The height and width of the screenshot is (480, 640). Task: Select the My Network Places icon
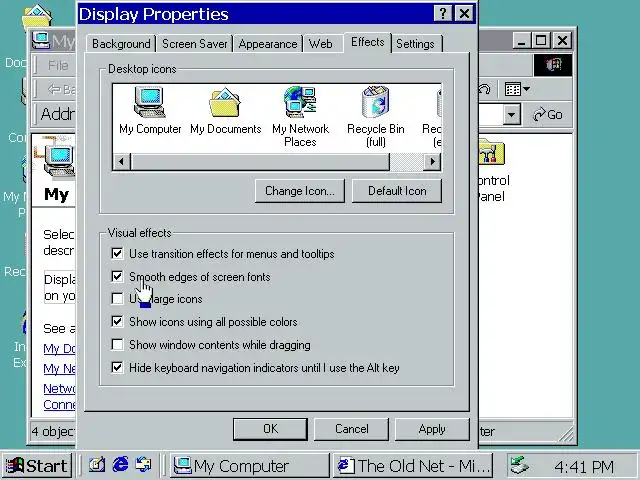tap(300, 117)
